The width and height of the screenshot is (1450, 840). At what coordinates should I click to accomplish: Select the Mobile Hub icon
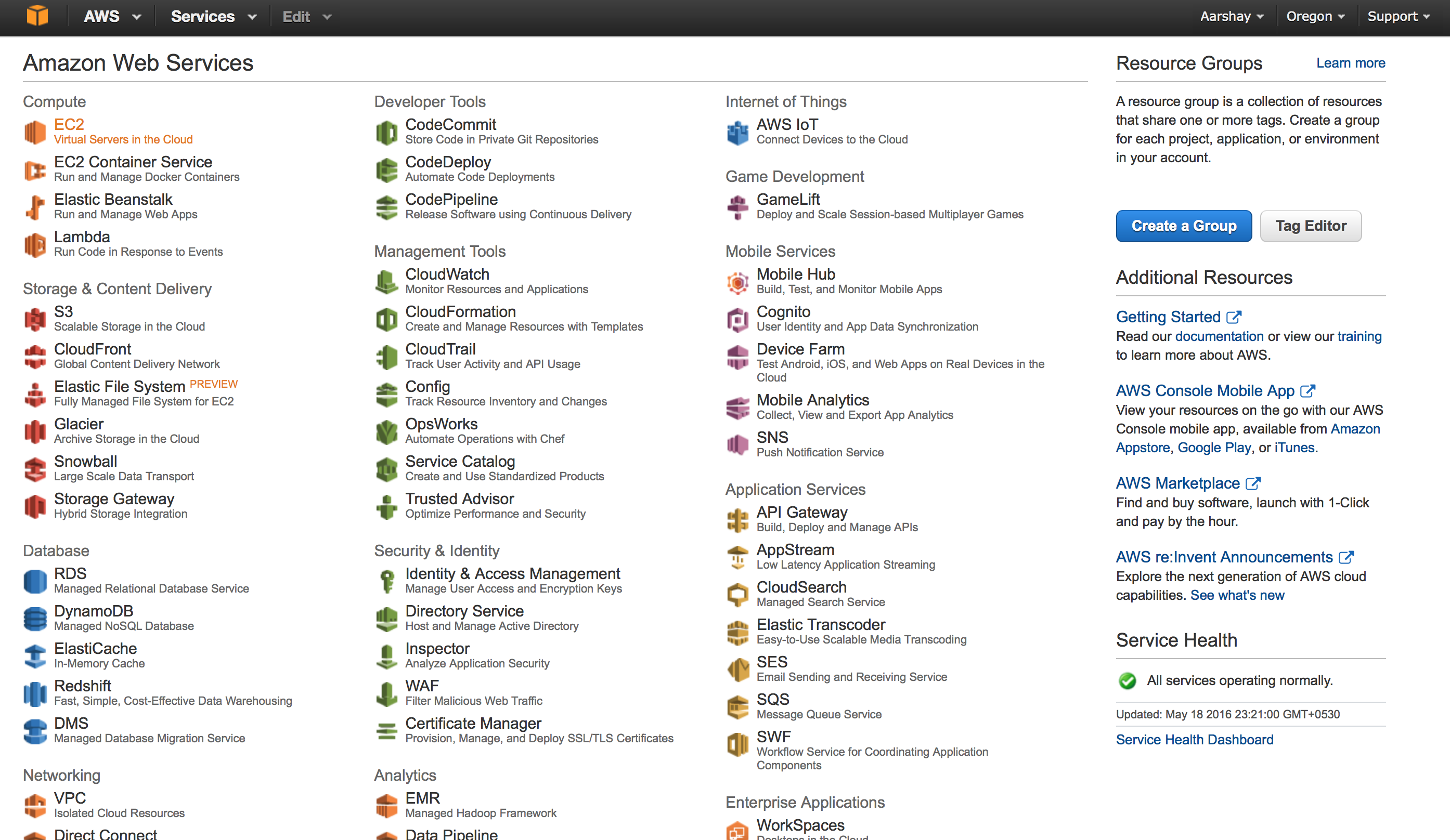(x=737, y=282)
